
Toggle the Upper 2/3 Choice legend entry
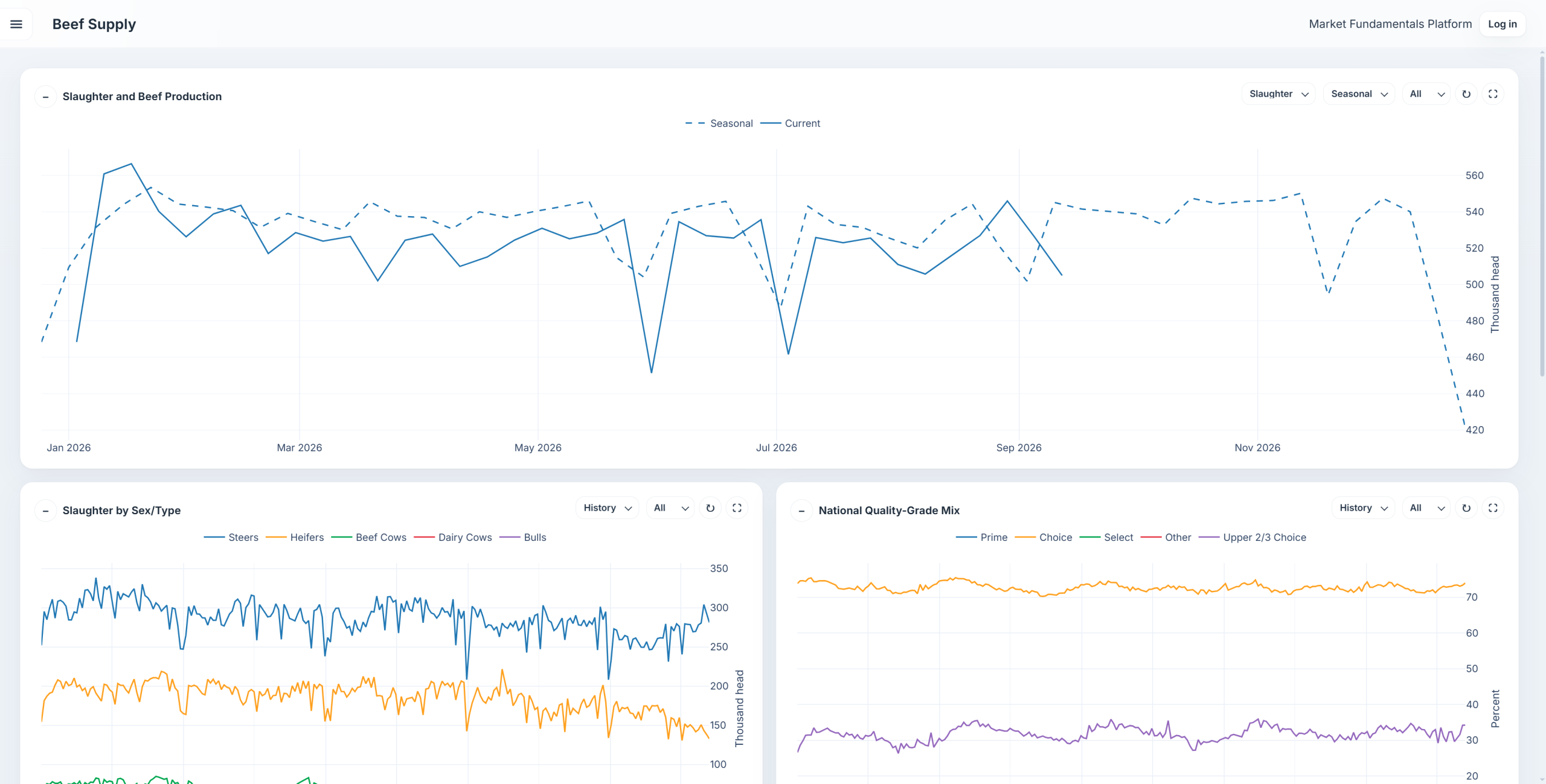1253,537
